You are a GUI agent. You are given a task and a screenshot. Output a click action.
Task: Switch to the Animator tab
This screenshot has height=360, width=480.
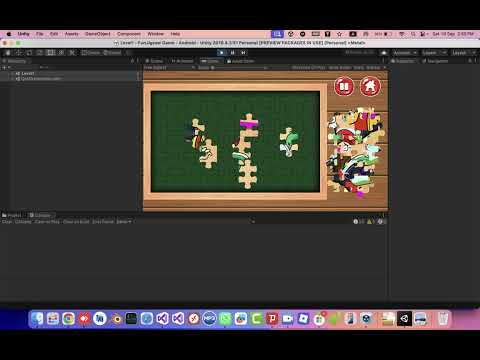click(x=182, y=61)
